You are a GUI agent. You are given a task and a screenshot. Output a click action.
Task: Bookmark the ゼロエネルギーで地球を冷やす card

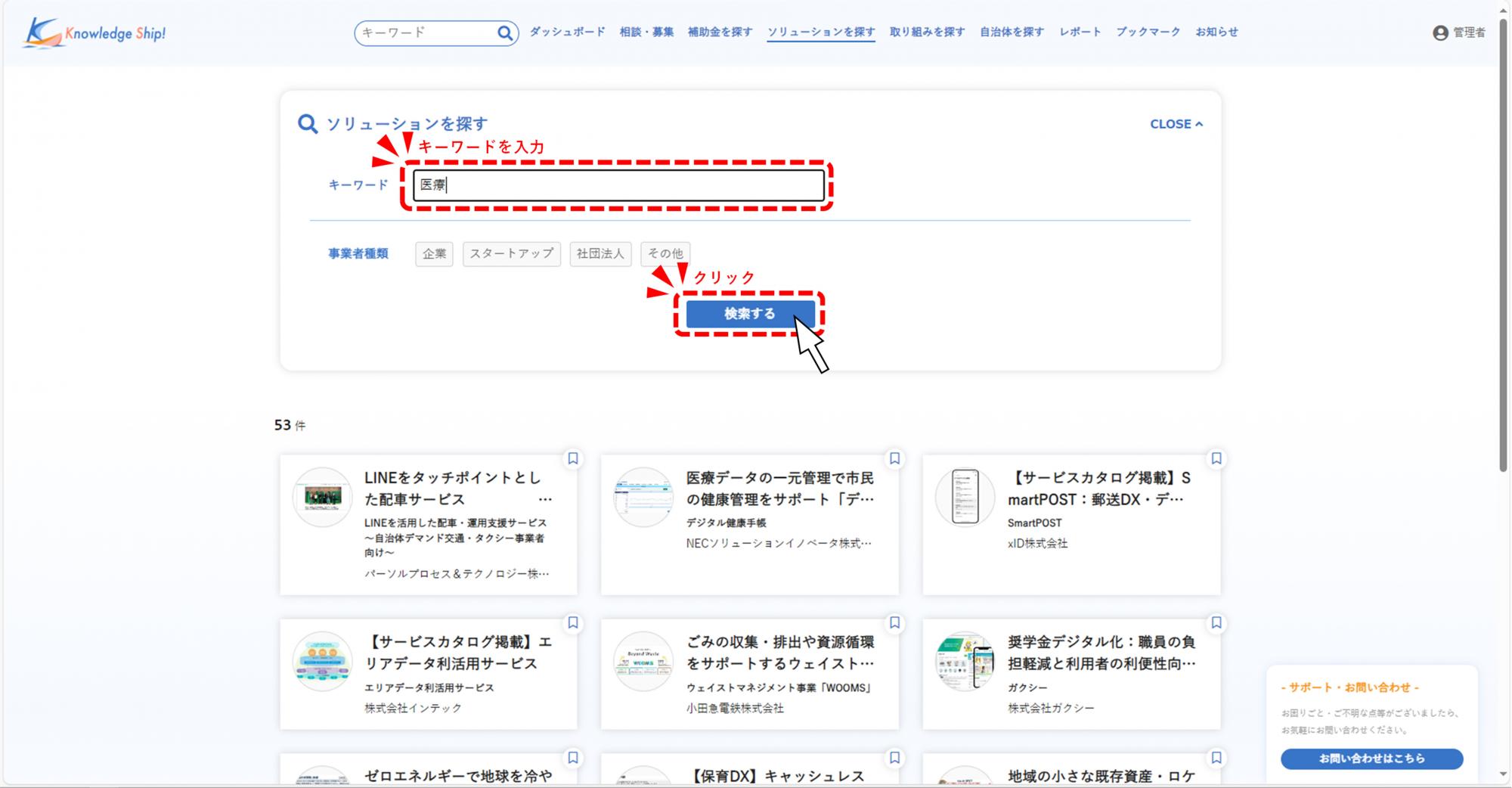(573, 757)
